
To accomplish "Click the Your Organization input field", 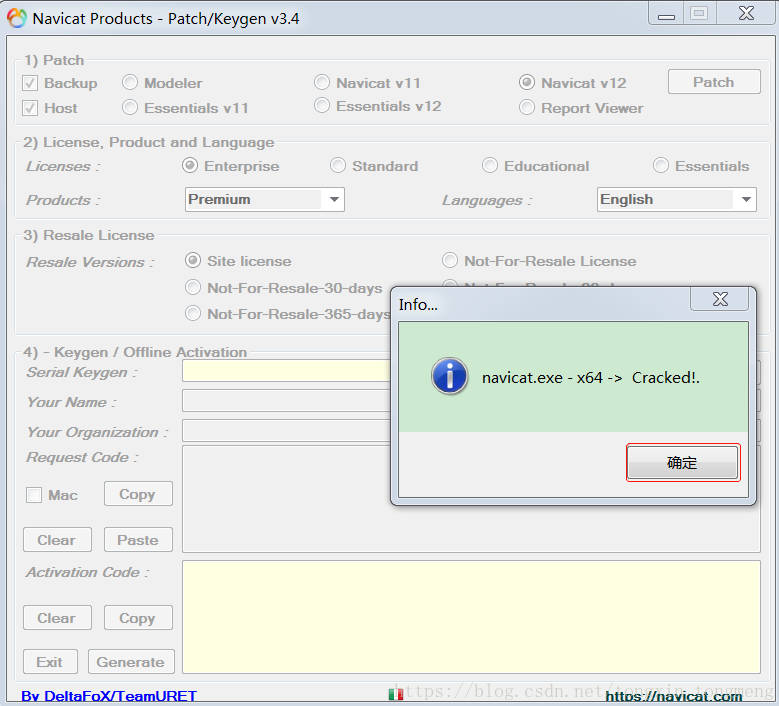I will pos(287,430).
